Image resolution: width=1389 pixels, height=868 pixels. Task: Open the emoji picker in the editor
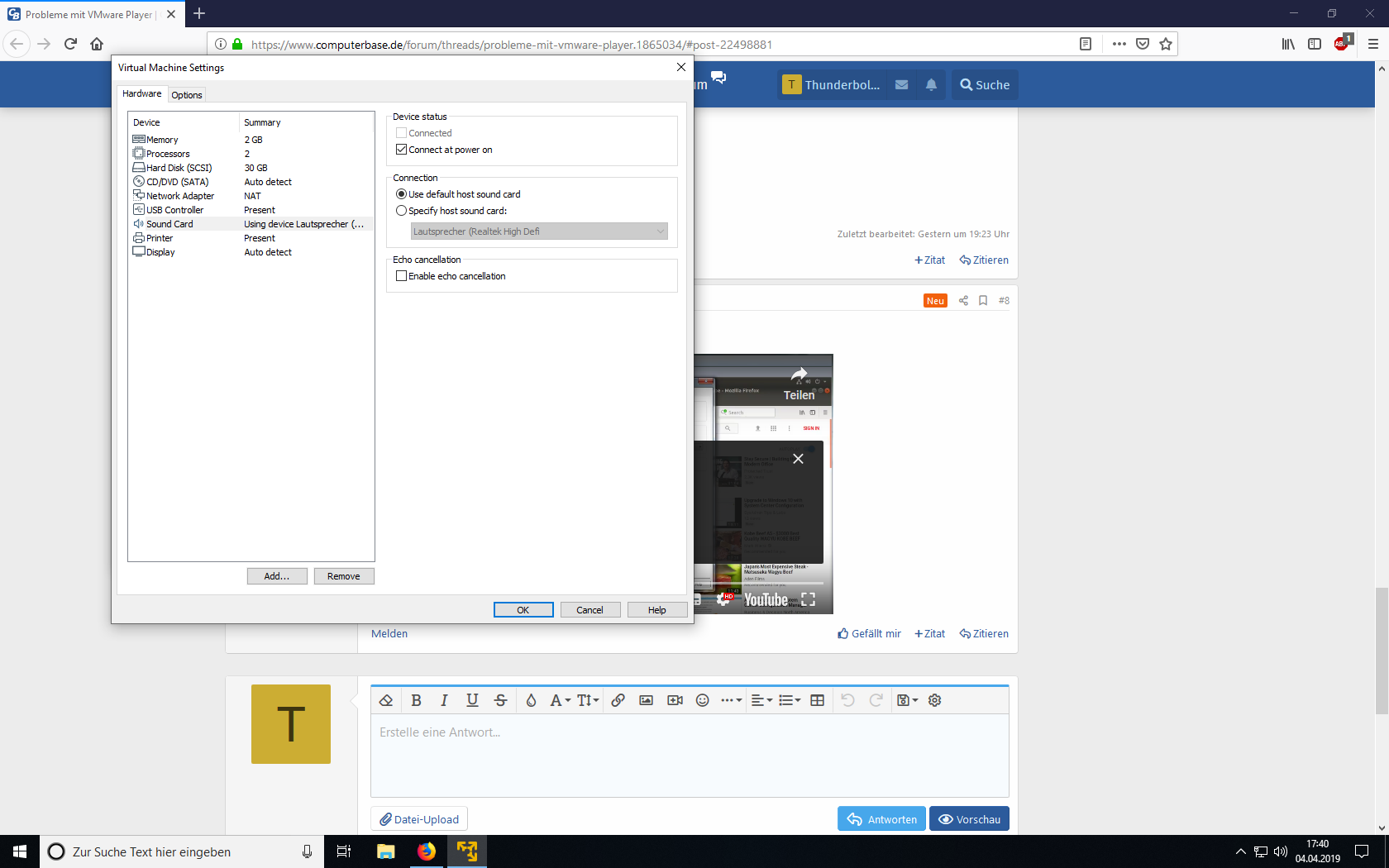(702, 700)
